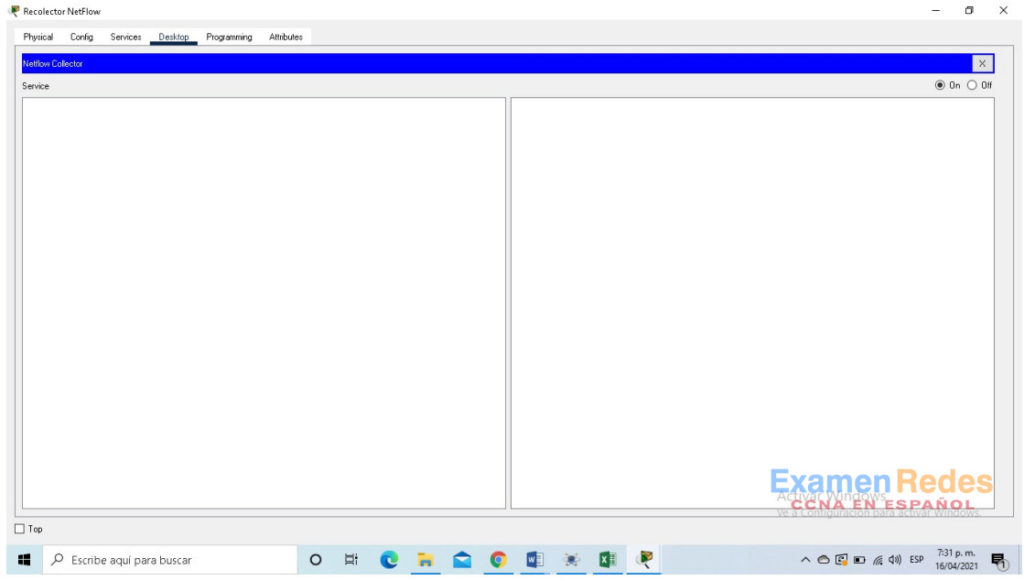Open Google Chrome from the taskbar
Image resolution: width=1024 pixels, height=580 pixels.
coord(498,559)
